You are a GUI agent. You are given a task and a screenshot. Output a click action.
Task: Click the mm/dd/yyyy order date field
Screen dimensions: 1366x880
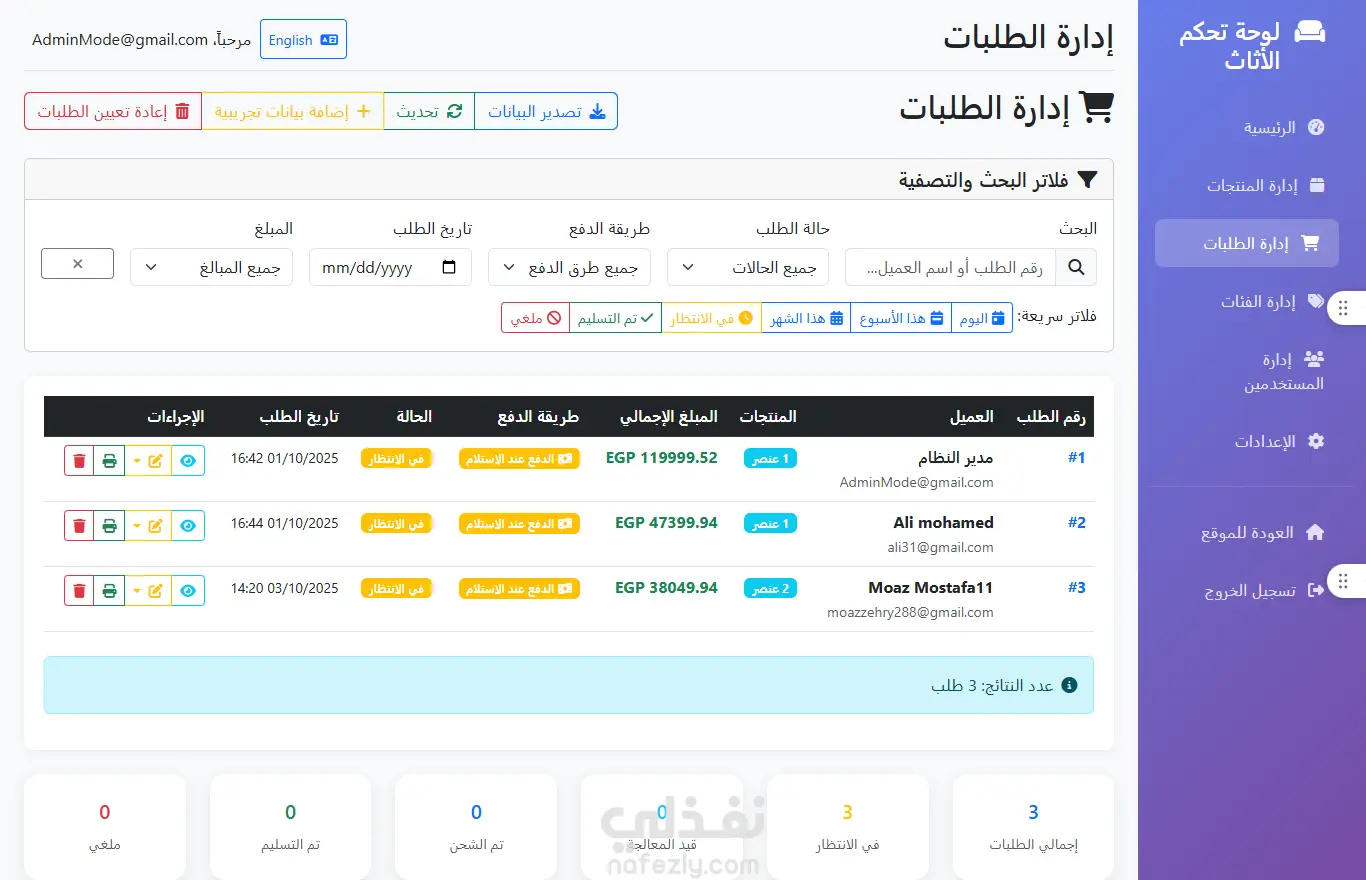coord(390,267)
